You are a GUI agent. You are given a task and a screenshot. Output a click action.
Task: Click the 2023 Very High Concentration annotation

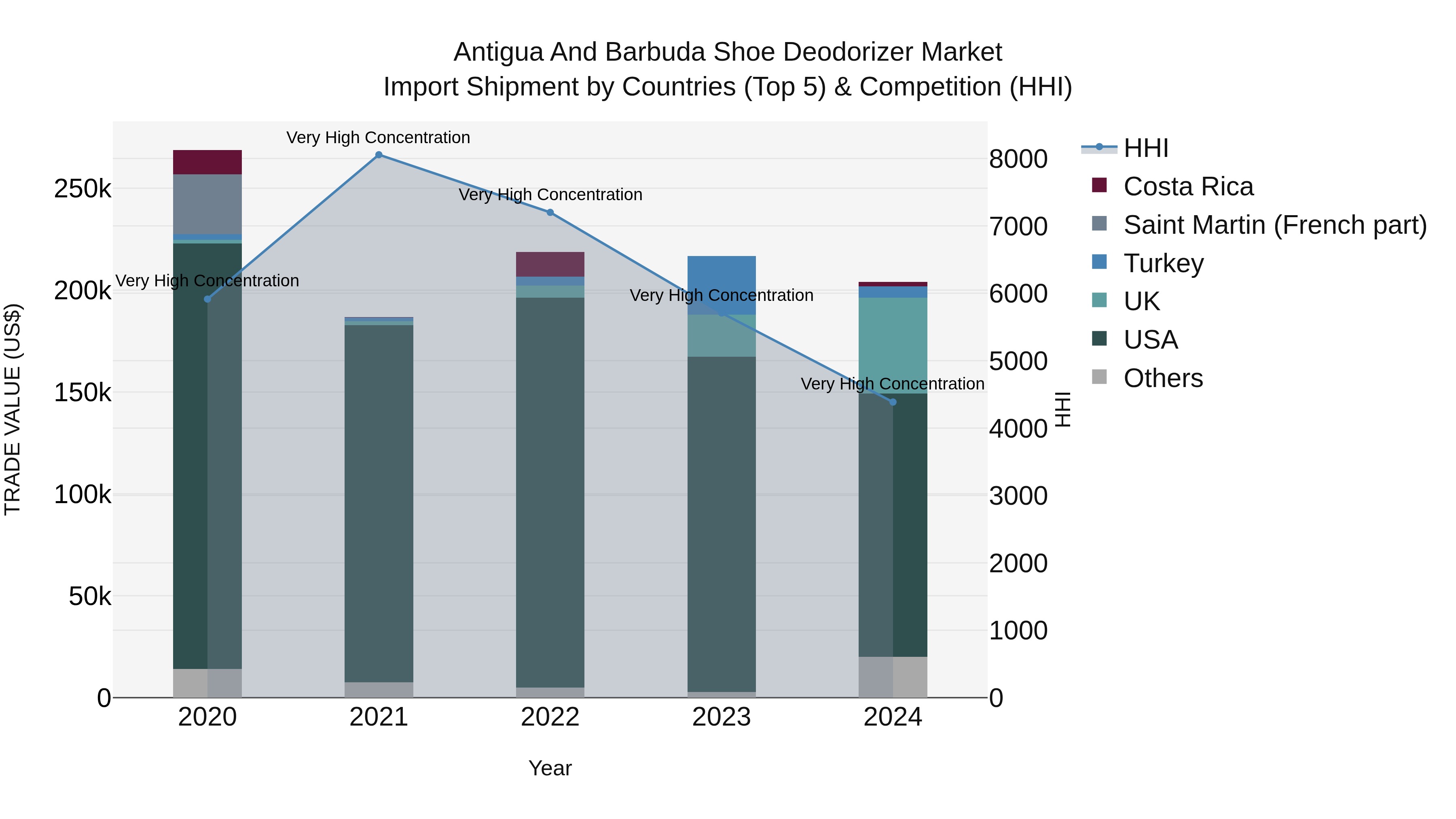[x=722, y=296]
